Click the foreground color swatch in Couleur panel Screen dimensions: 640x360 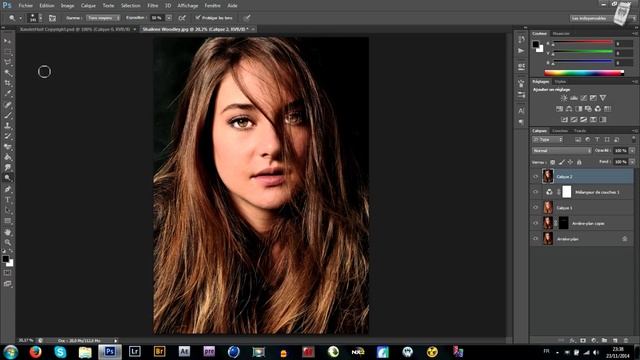pyautogui.click(x=536, y=44)
